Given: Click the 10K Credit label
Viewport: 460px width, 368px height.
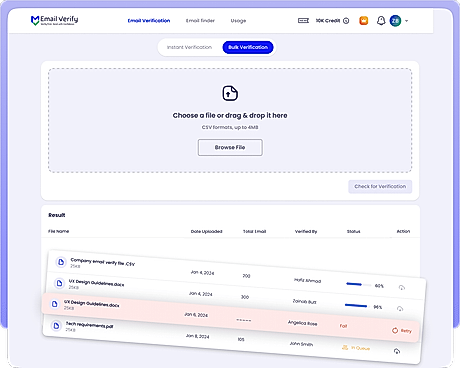Looking at the screenshot, I should pyautogui.click(x=328, y=21).
